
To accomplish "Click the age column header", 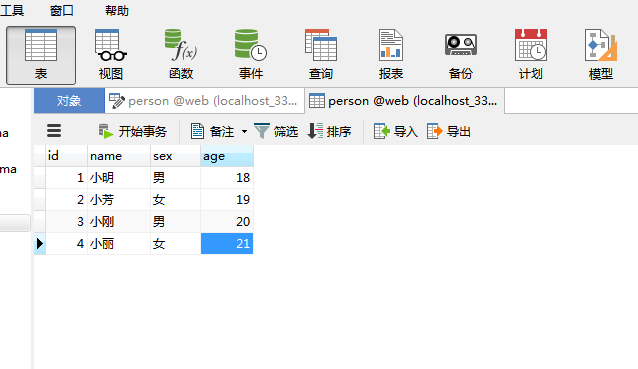I will coord(227,156).
